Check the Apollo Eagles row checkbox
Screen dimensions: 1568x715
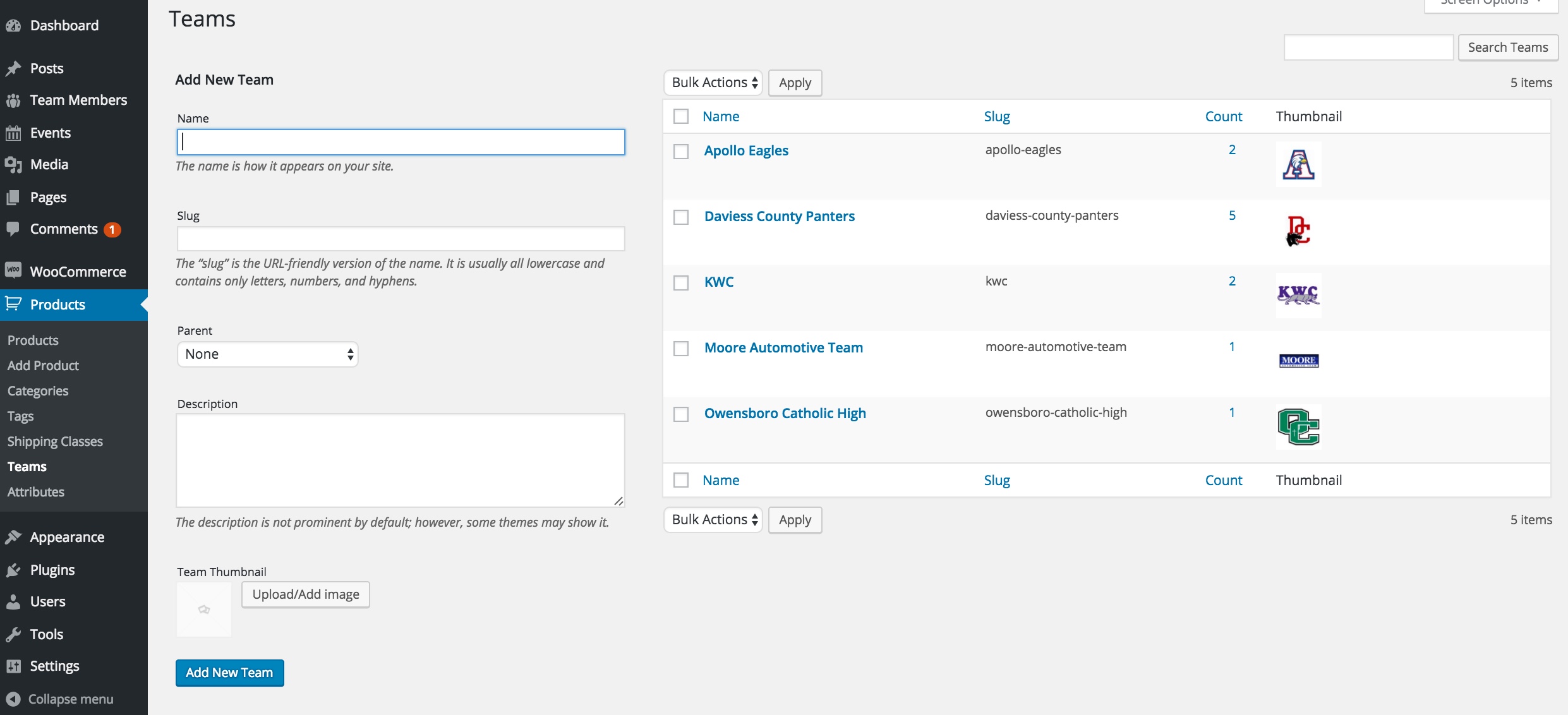click(680, 152)
